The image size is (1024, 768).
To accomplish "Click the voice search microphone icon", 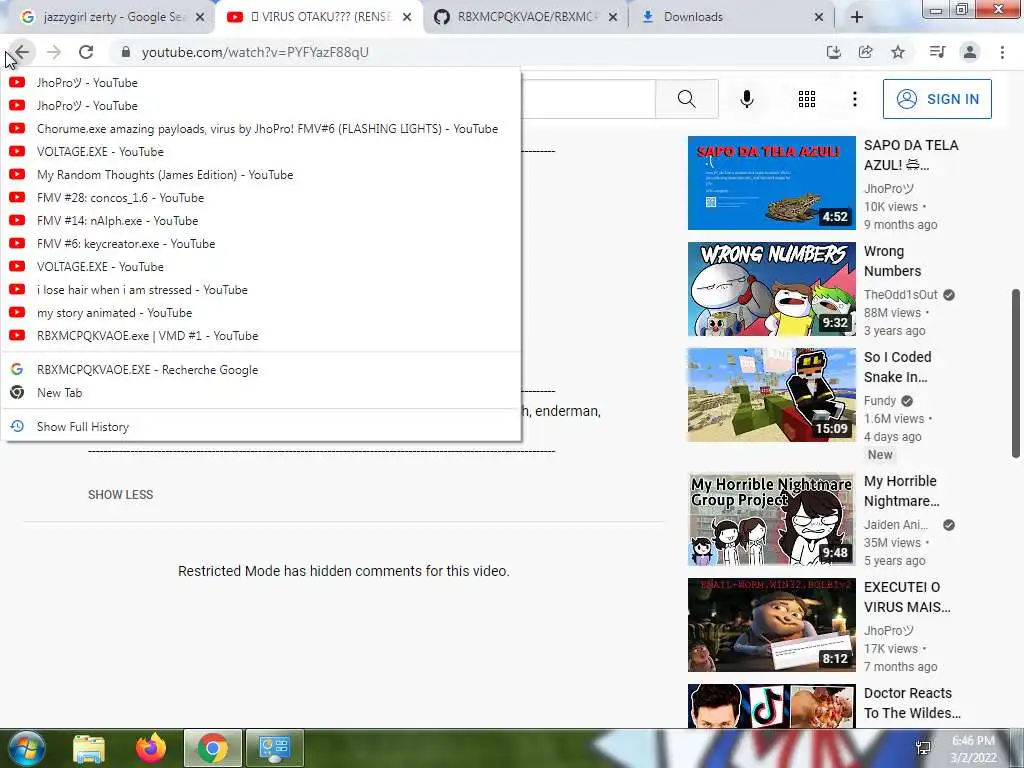I will tap(747, 99).
